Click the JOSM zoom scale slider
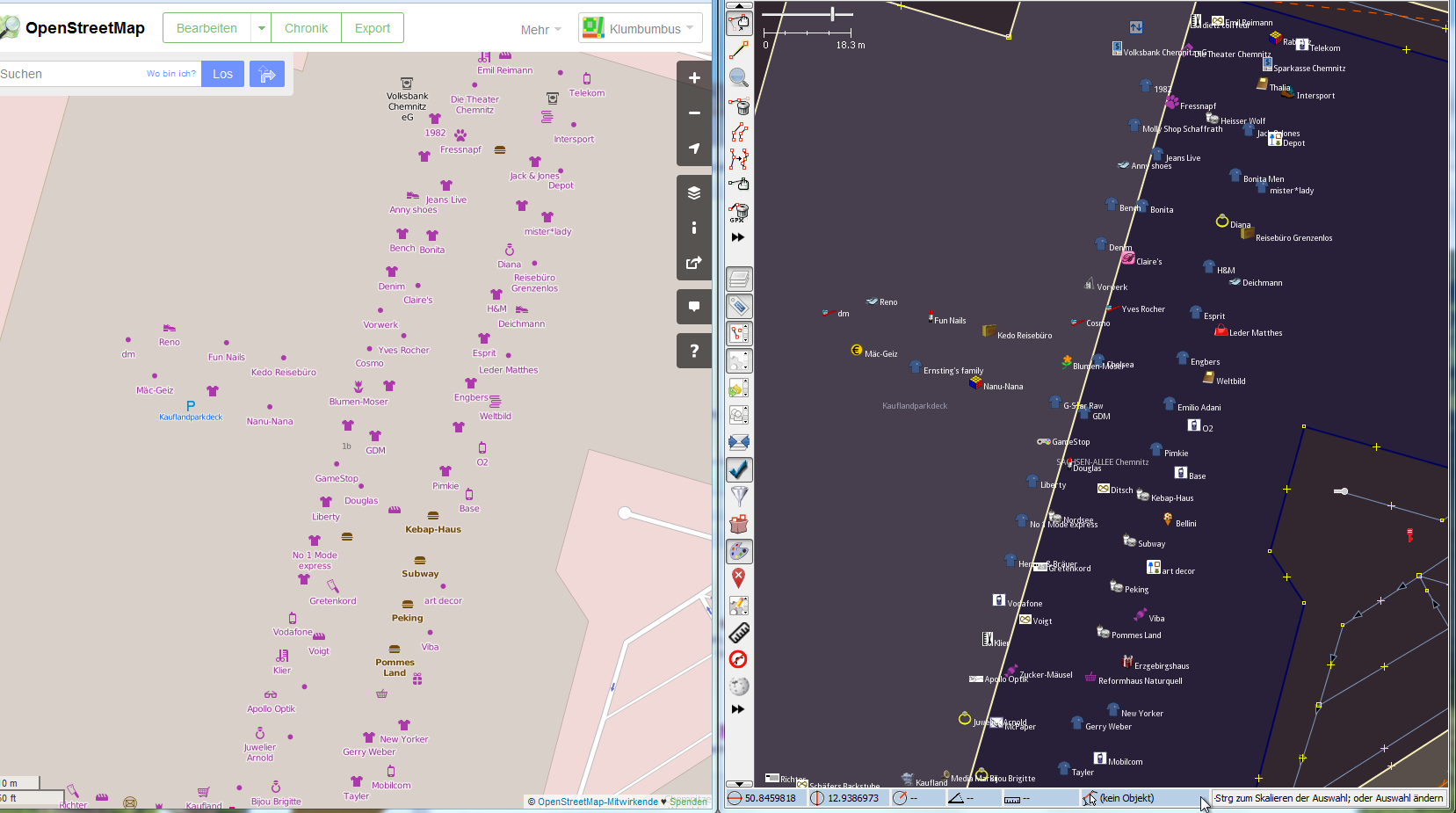Screen dimensions: 1456x813 point(832,14)
